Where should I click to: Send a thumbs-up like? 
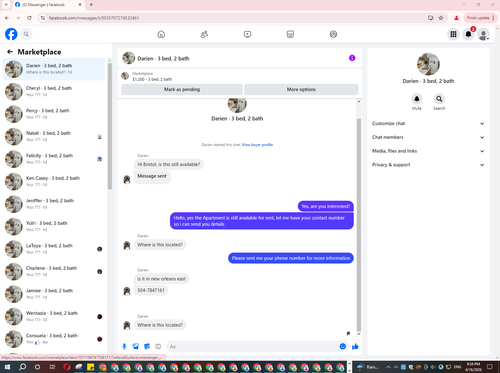pyautogui.click(x=355, y=346)
